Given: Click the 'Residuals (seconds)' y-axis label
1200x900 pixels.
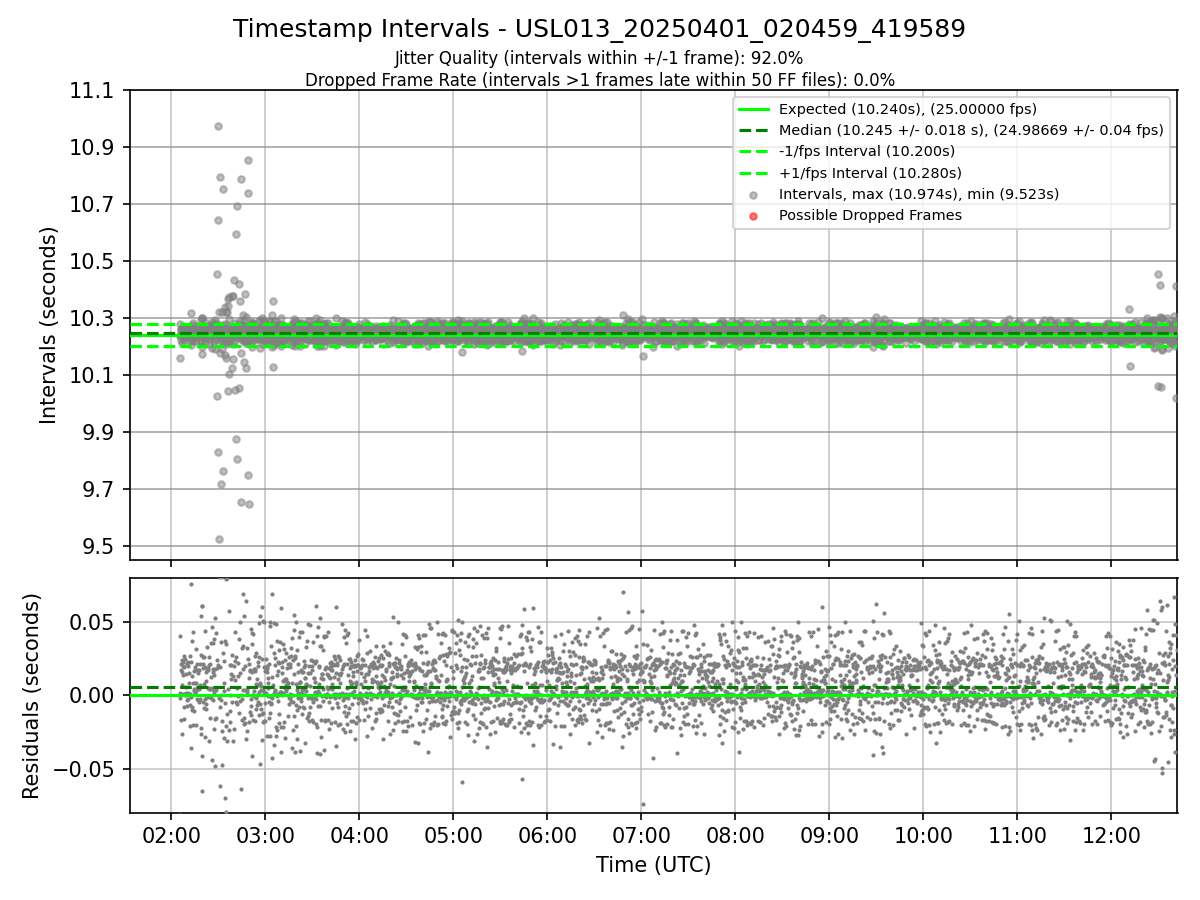Looking at the screenshot, I should pyautogui.click(x=31, y=696).
